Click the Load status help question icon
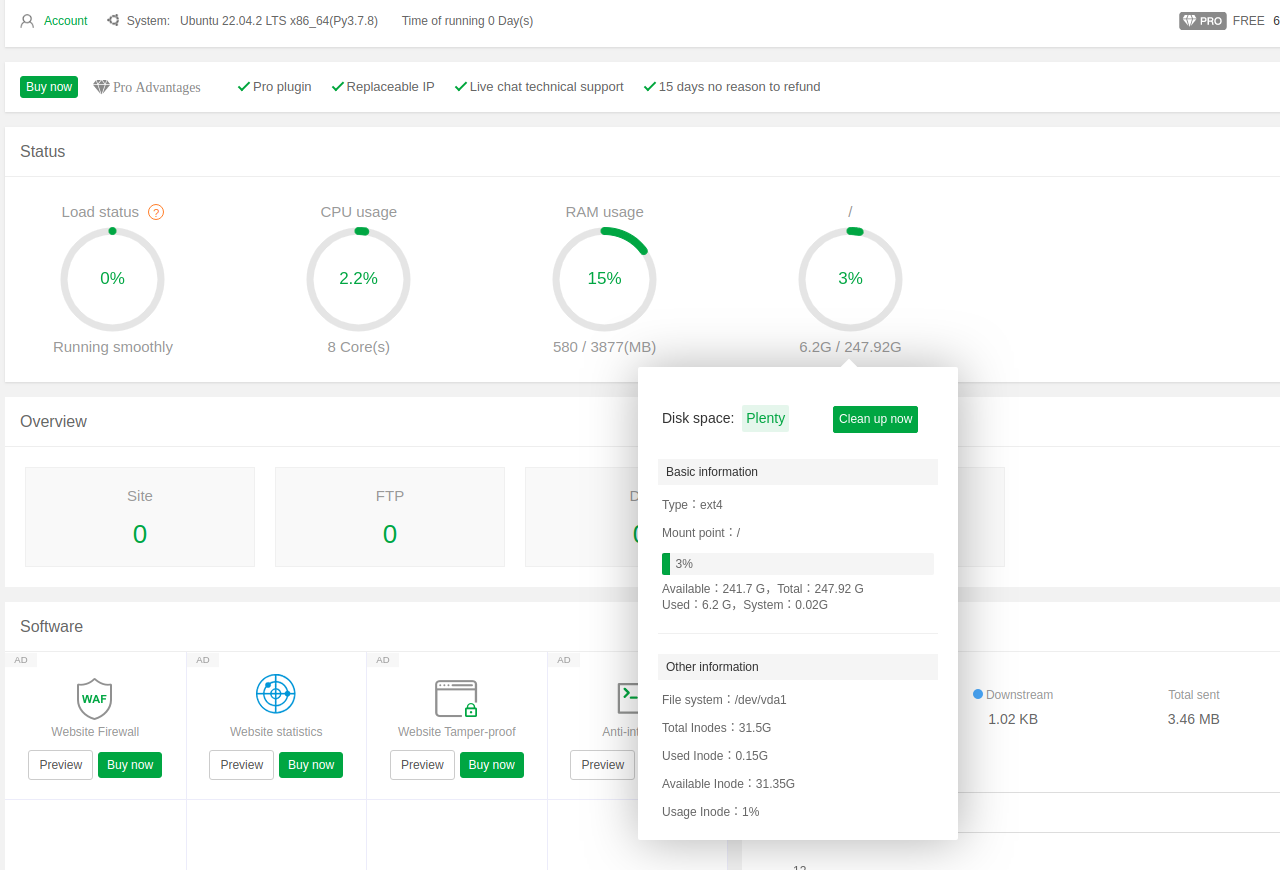1280x870 pixels. click(156, 212)
